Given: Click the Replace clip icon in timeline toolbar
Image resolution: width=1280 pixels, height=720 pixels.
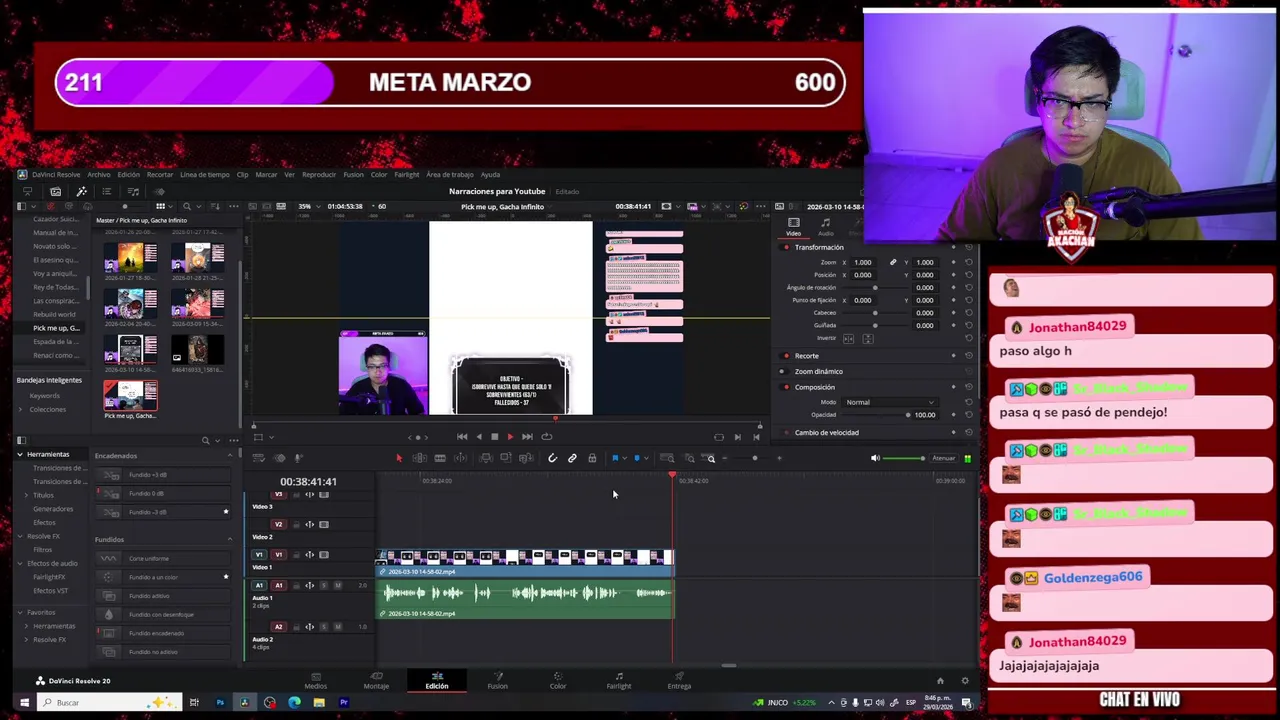Looking at the screenshot, I should (526, 458).
